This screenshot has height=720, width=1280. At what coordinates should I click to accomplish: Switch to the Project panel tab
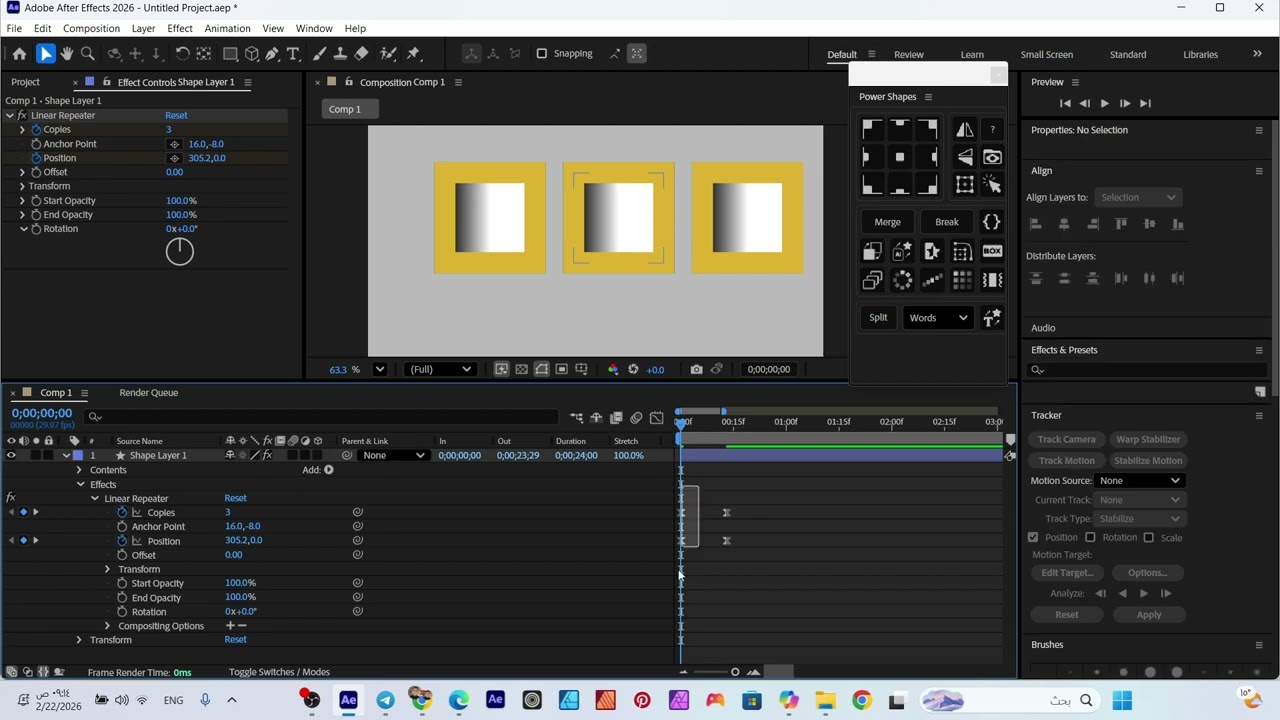pyautogui.click(x=26, y=82)
